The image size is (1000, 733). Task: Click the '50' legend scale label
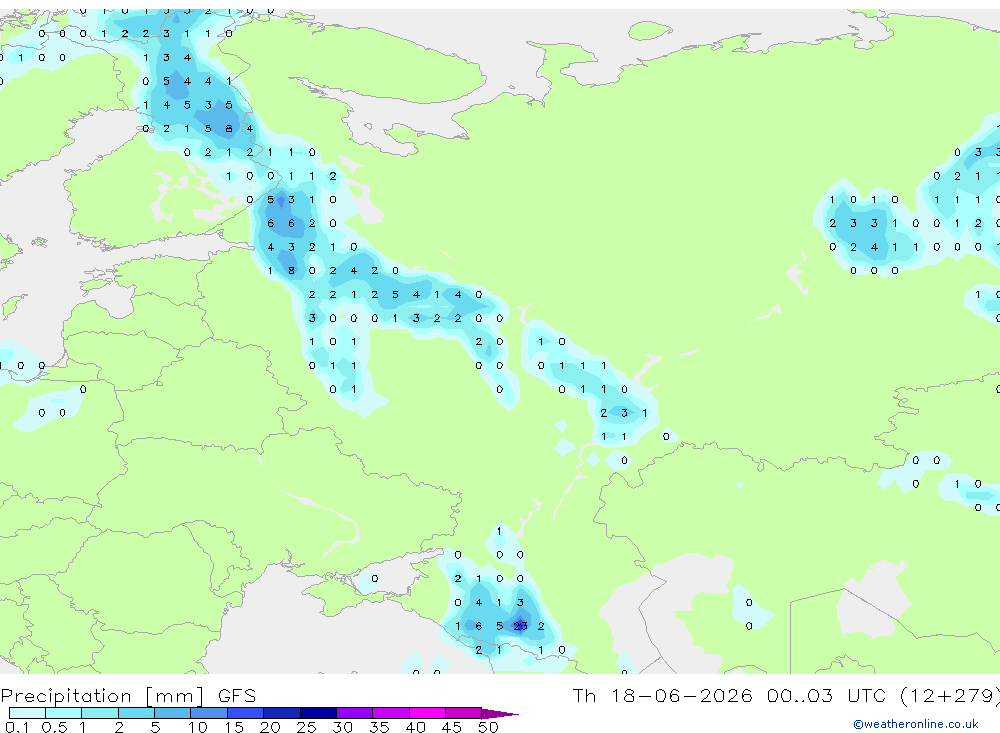tap(488, 727)
